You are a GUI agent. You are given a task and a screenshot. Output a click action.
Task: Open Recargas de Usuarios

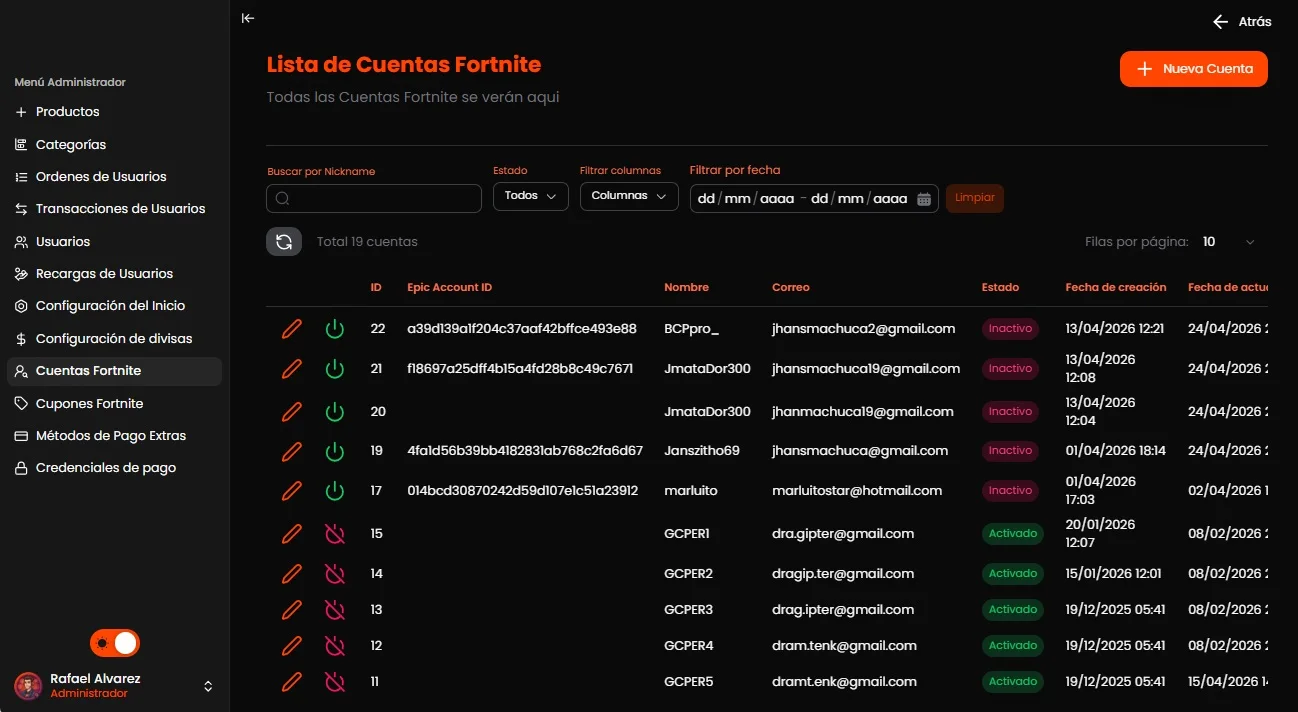114,274
